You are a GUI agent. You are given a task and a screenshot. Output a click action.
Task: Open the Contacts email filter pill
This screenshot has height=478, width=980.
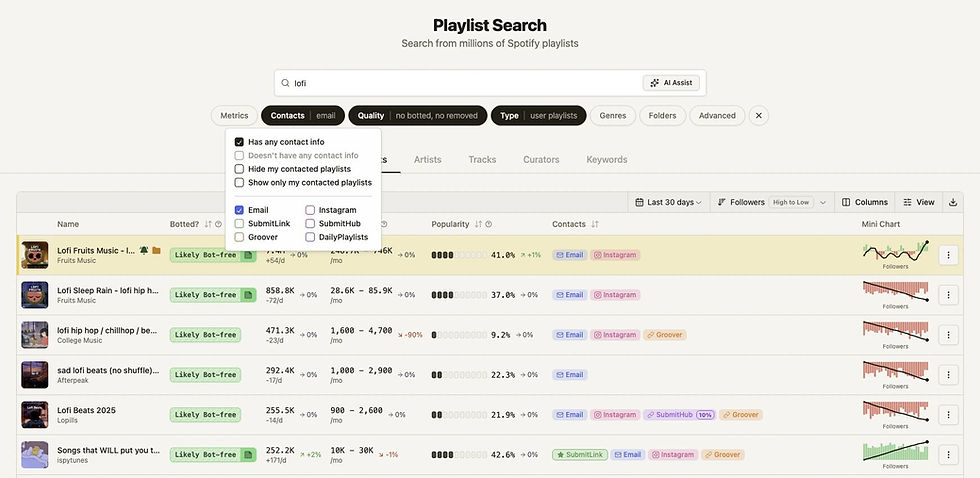[303, 116]
